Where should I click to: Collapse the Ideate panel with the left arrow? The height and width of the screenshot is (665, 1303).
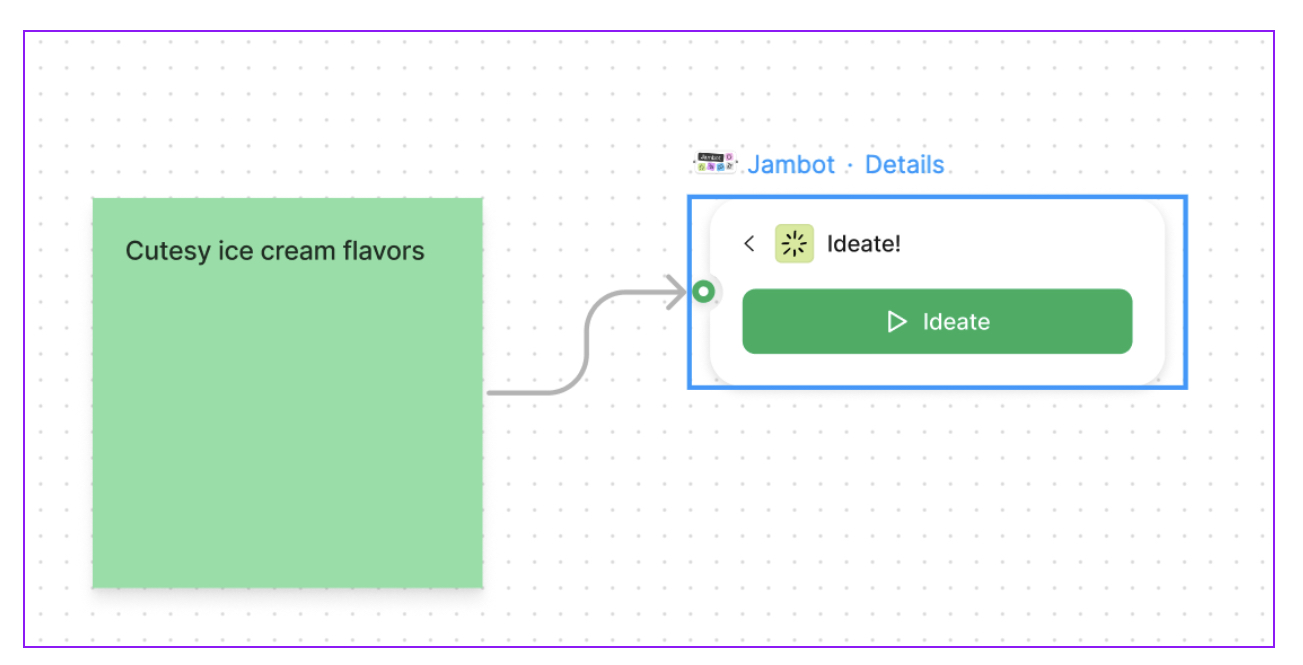click(x=750, y=243)
